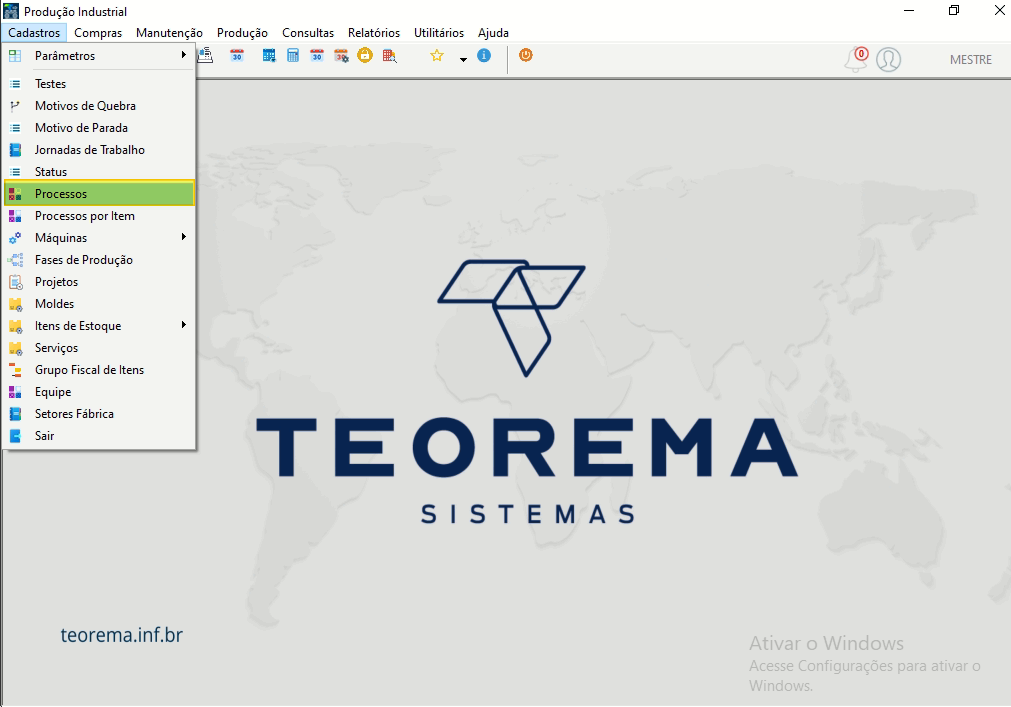Viewport: 1011px width, 707px height.
Task: Select Motivos de Quebra menu entry
Action: pos(99,106)
